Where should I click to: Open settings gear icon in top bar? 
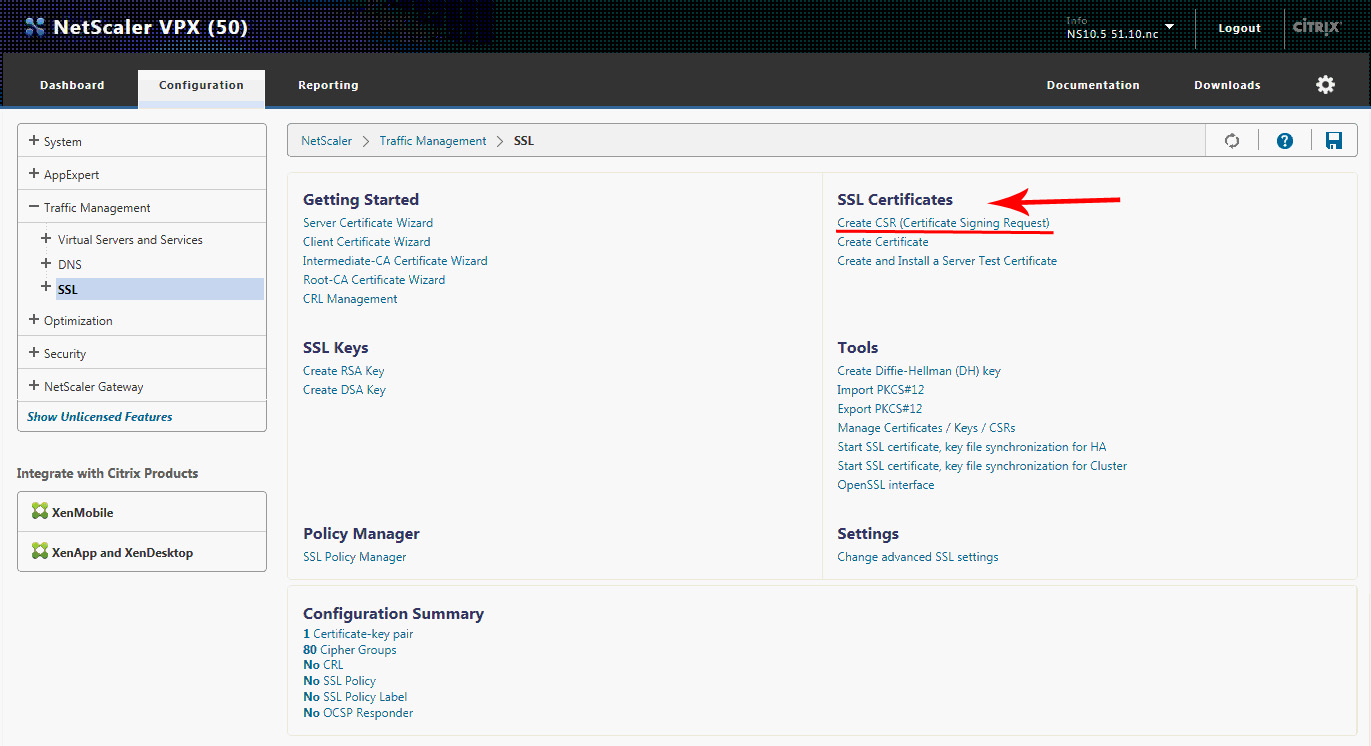pyautogui.click(x=1325, y=85)
